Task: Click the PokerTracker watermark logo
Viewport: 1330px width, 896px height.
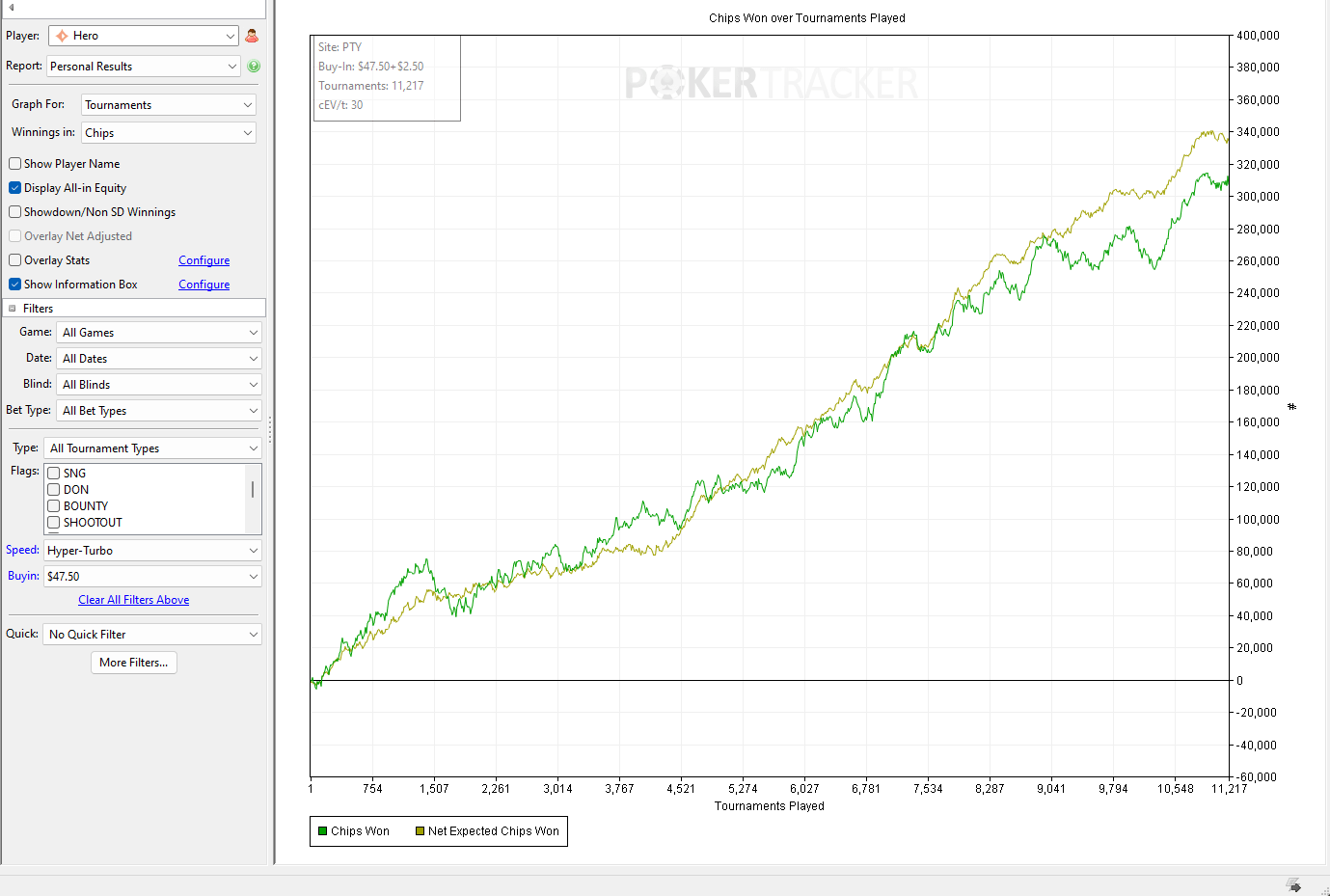Action: [771, 83]
